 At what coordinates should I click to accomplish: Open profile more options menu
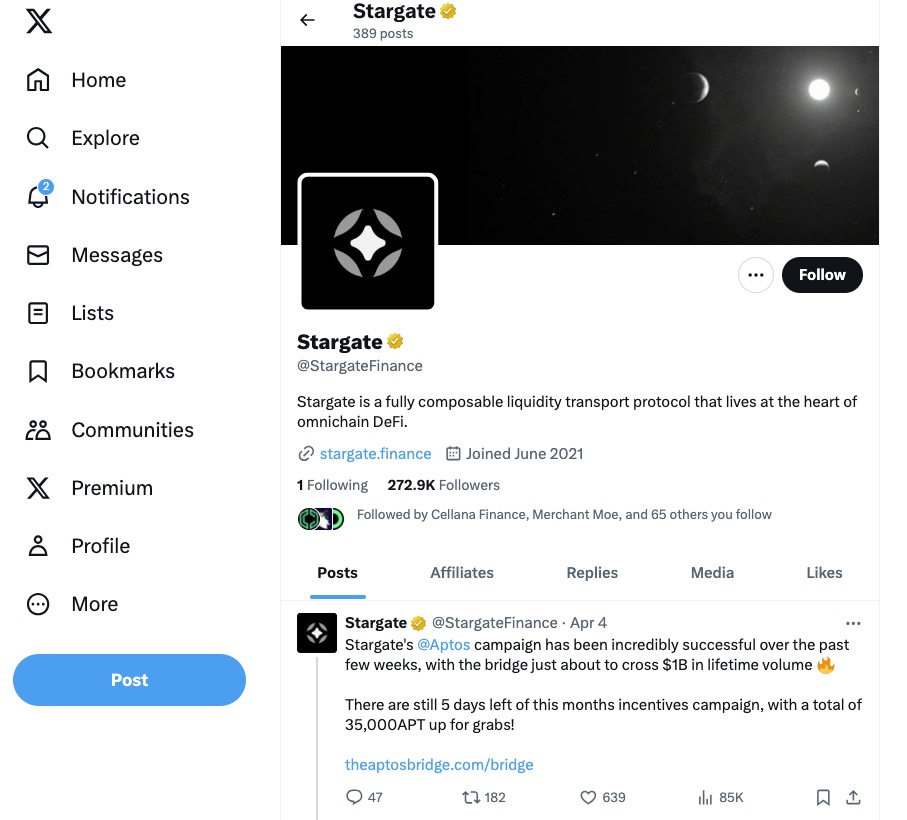pyautogui.click(x=756, y=275)
